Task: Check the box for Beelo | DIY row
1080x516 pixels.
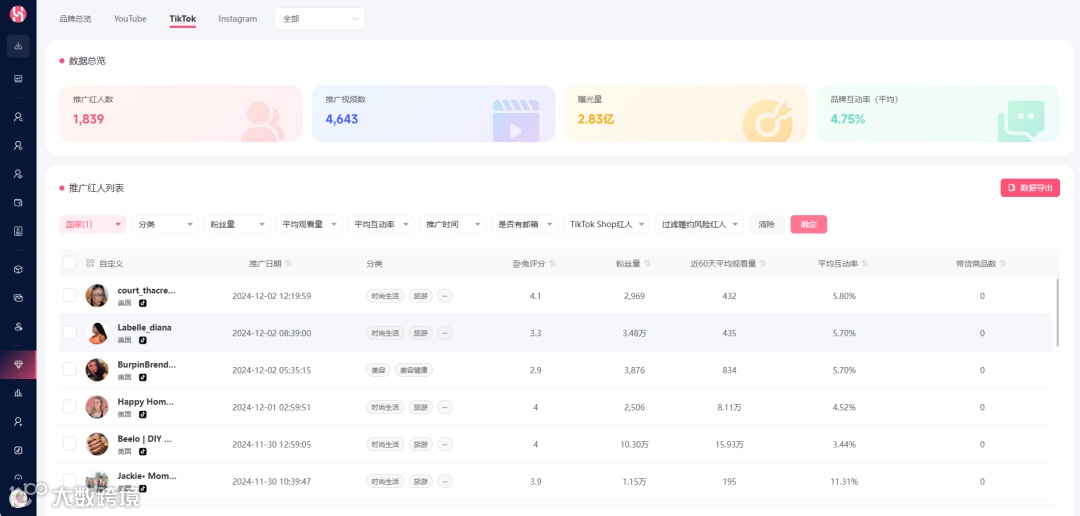Action: tap(70, 444)
